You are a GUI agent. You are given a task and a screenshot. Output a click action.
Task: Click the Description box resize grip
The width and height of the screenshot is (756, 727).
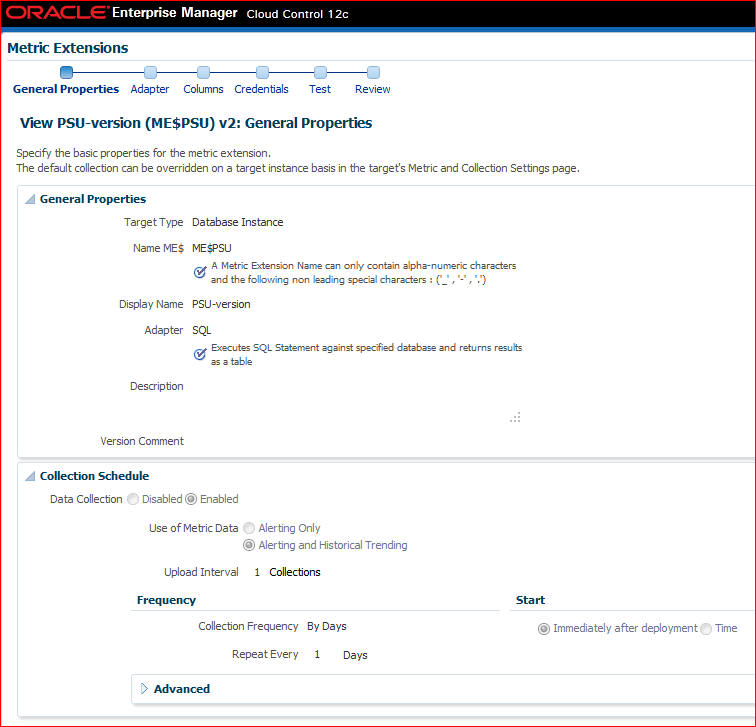click(515, 417)
